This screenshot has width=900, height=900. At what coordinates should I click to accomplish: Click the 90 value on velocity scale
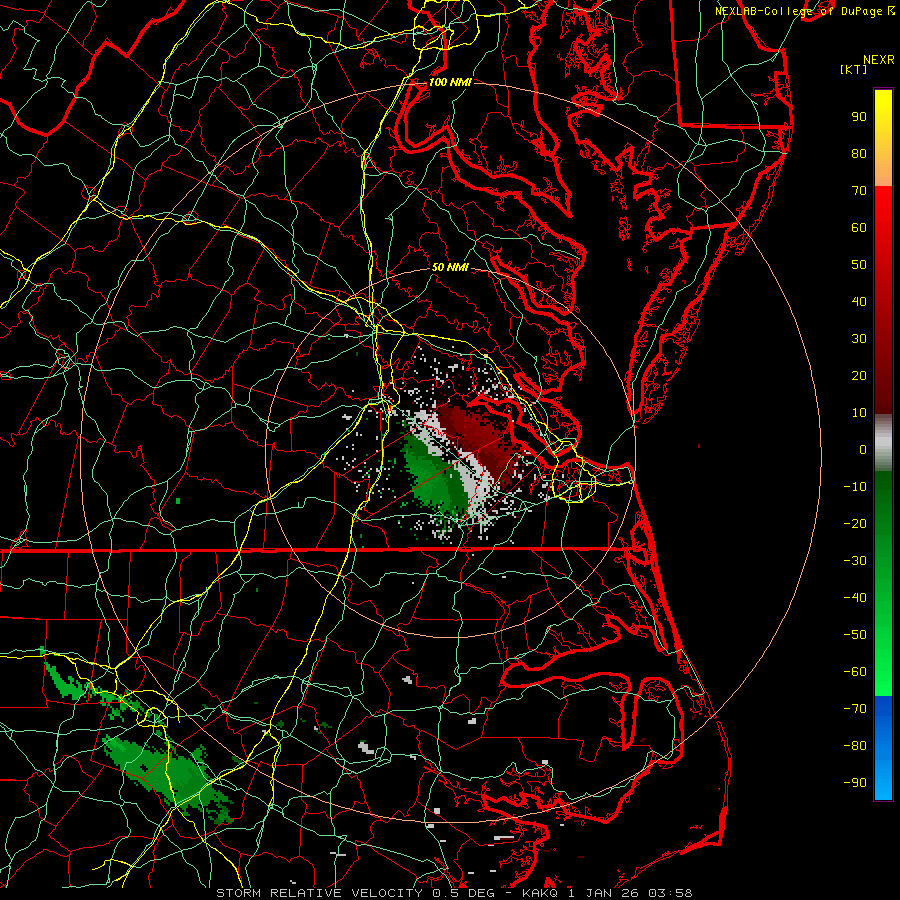[859, 117]
